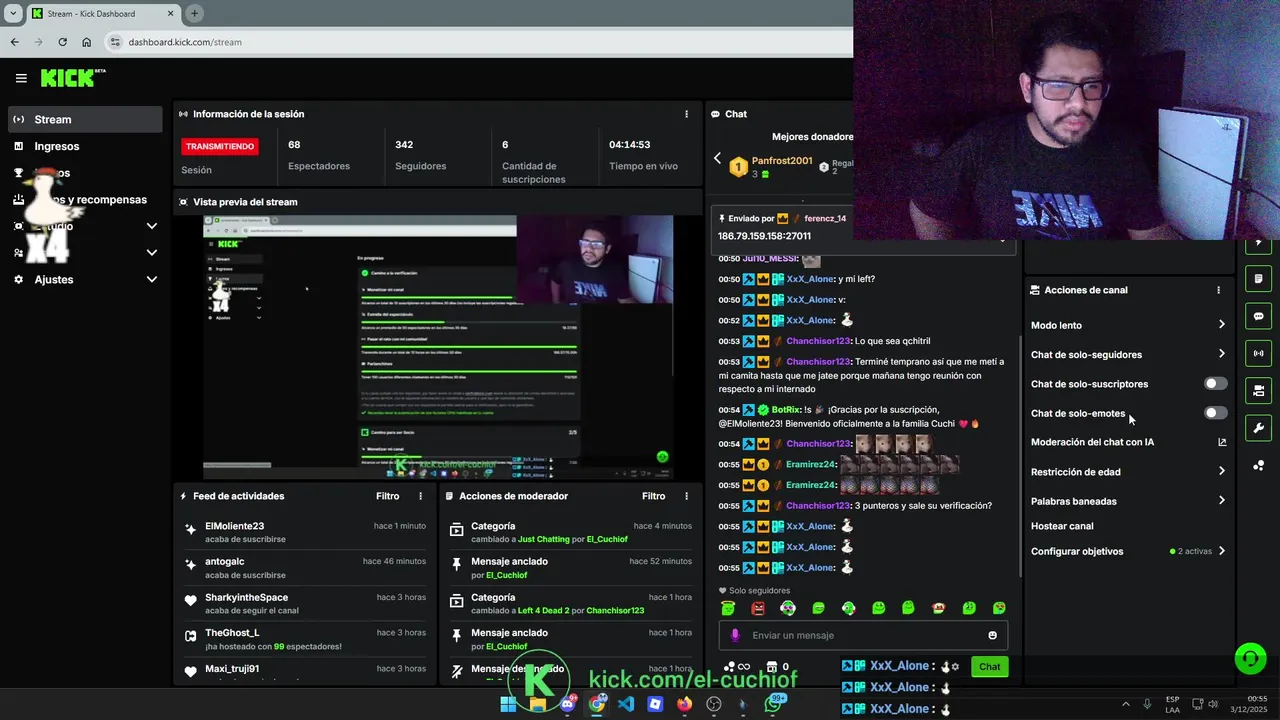Open the browser tab search dropdown
Viewport: 1280px width, 720px height.
pyautogui.click(x=13, y=13)
